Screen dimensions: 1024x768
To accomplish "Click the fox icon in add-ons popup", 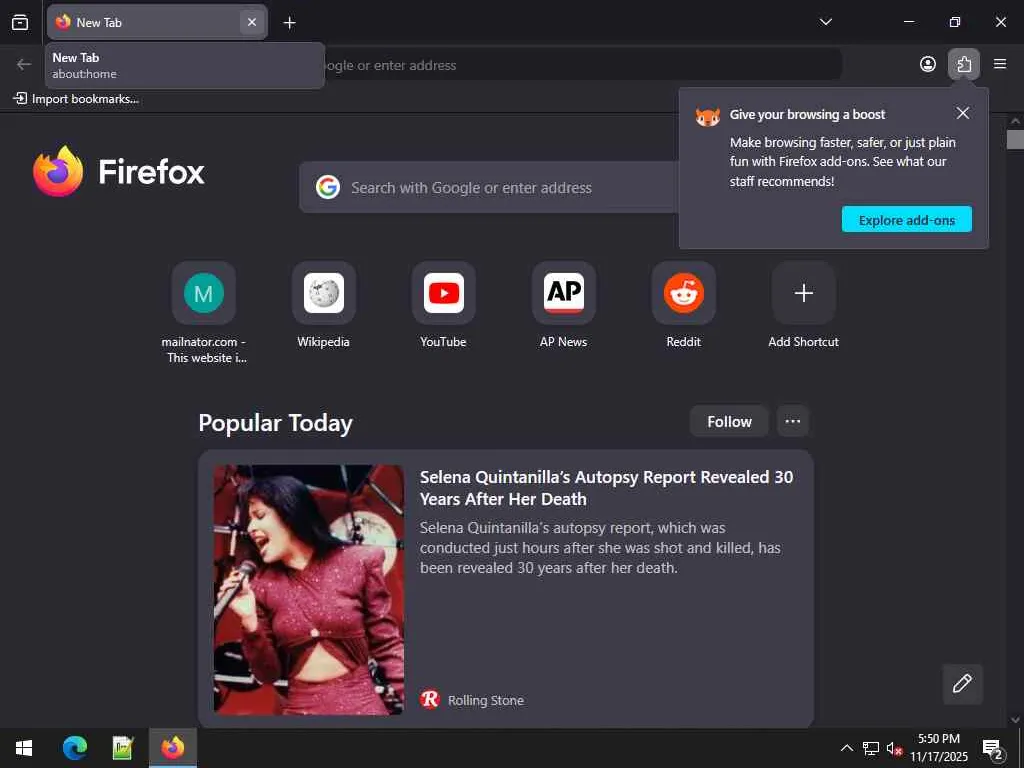I will 707,117.
